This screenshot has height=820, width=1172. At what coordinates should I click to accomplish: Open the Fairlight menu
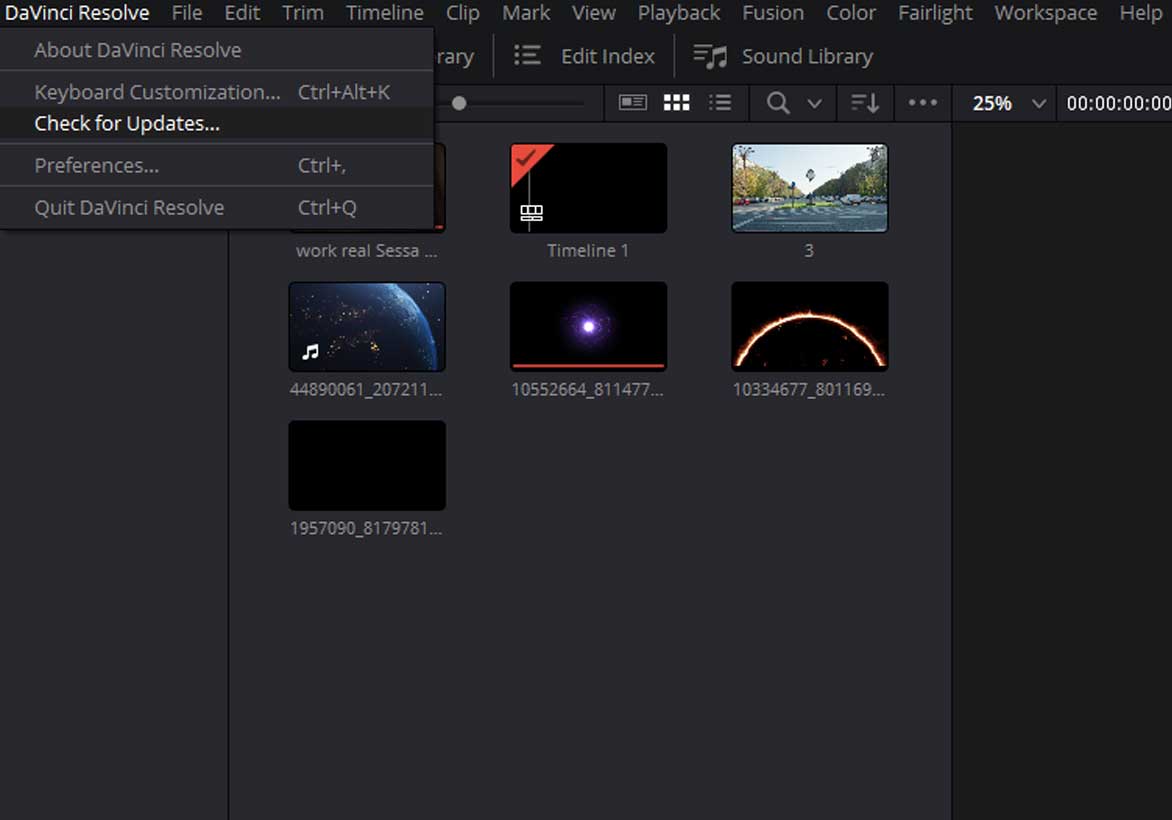(935, 13)
